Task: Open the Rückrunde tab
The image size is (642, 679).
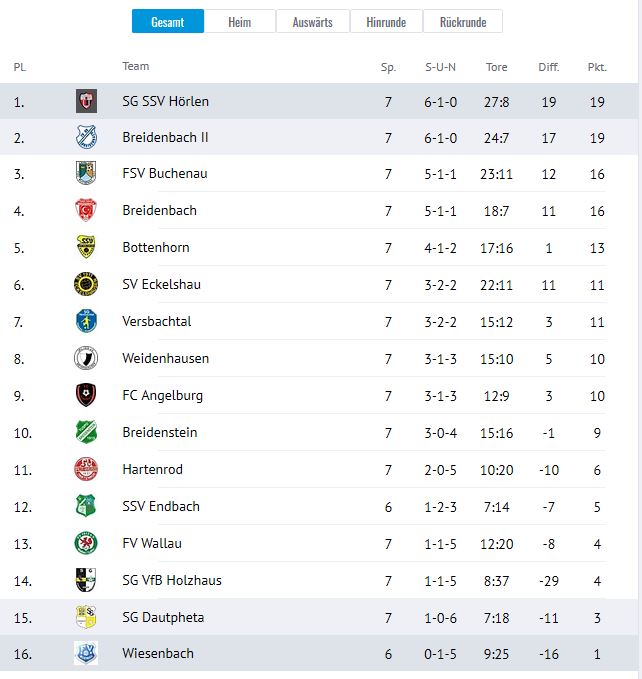Action: point(463,22)
